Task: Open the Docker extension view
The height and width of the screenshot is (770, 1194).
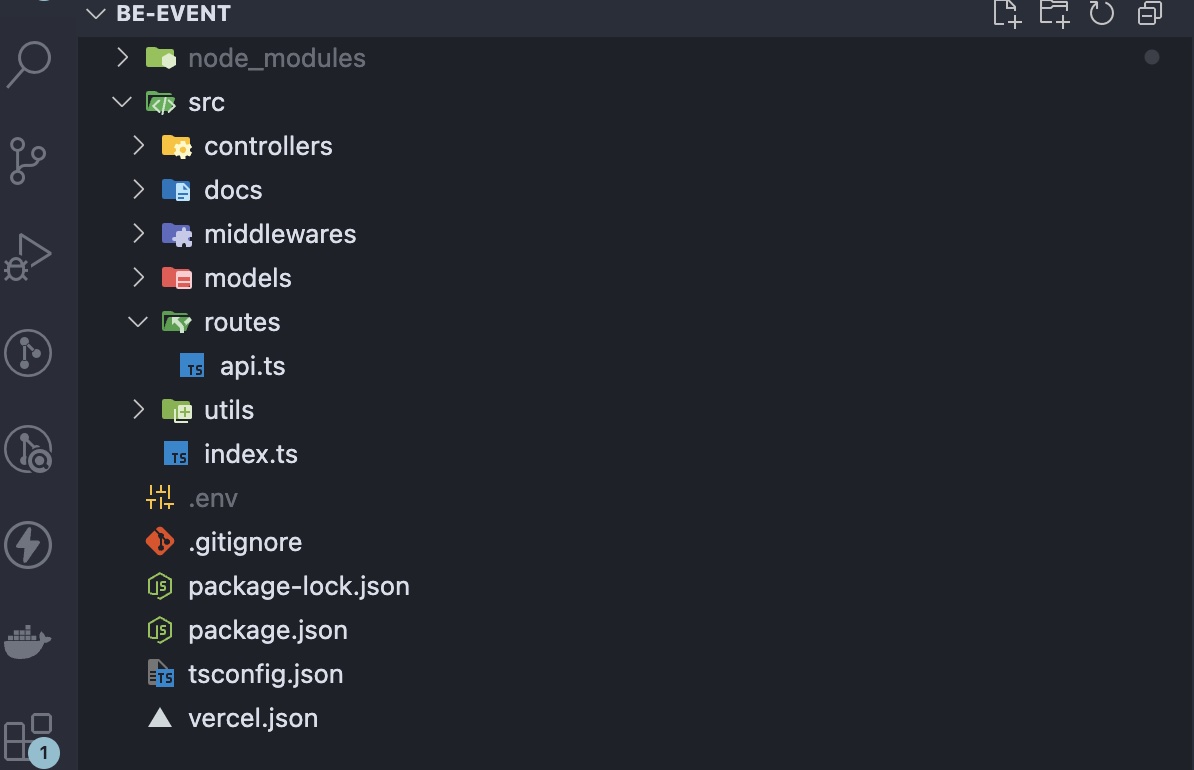Action: click(29, 641)
